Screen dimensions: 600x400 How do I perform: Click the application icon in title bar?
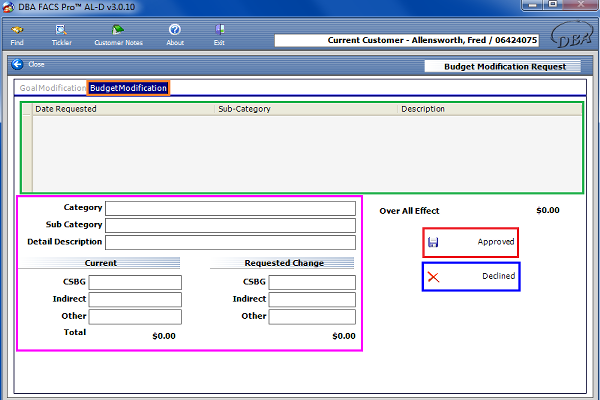(8, 7)
